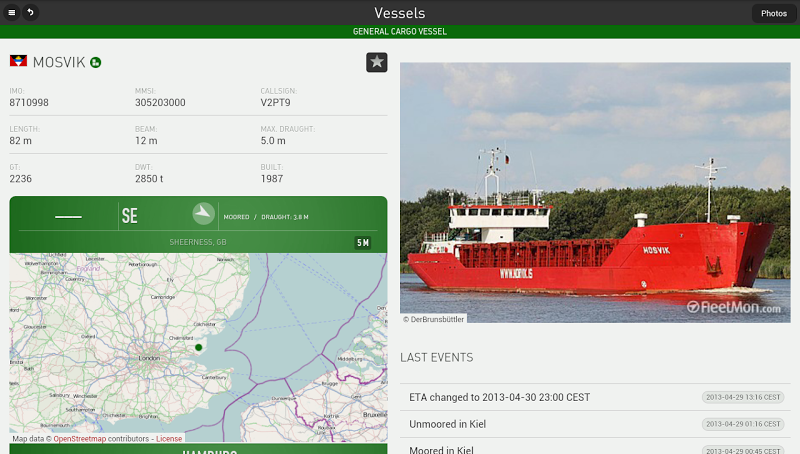Click the heading direction compass icon
The height and width of the screenshot is (454, 800).
[x=203, y=214]
